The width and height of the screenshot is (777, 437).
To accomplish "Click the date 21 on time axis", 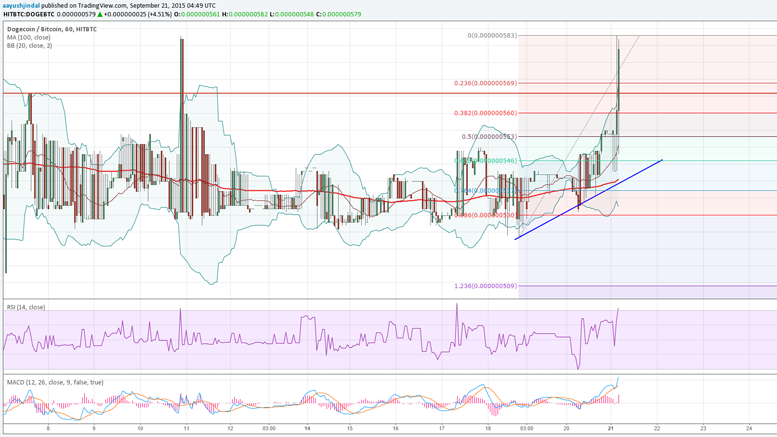I will 610,429.
